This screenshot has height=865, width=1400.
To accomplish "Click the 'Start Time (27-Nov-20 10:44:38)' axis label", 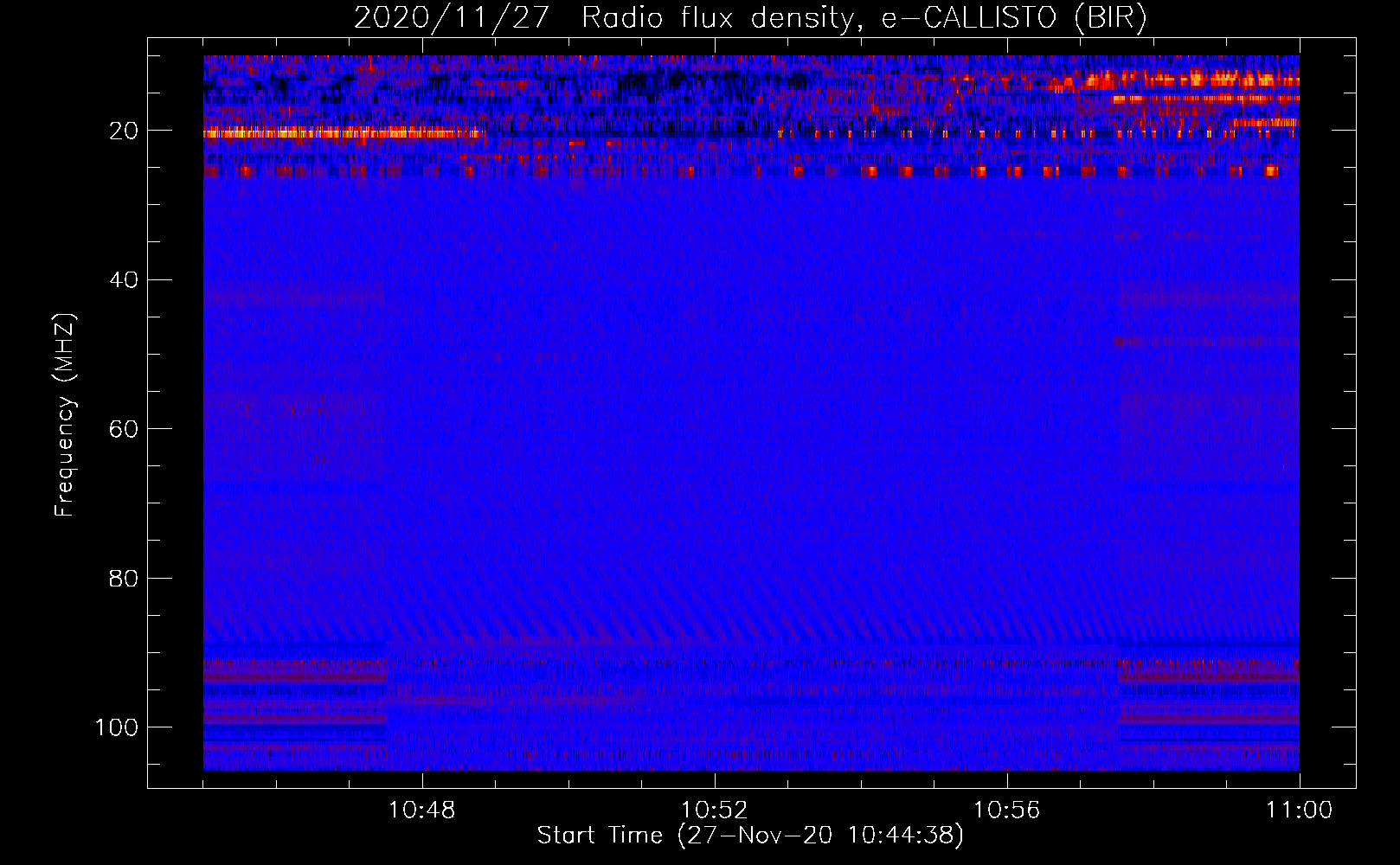I will click(x=750, y=836).
